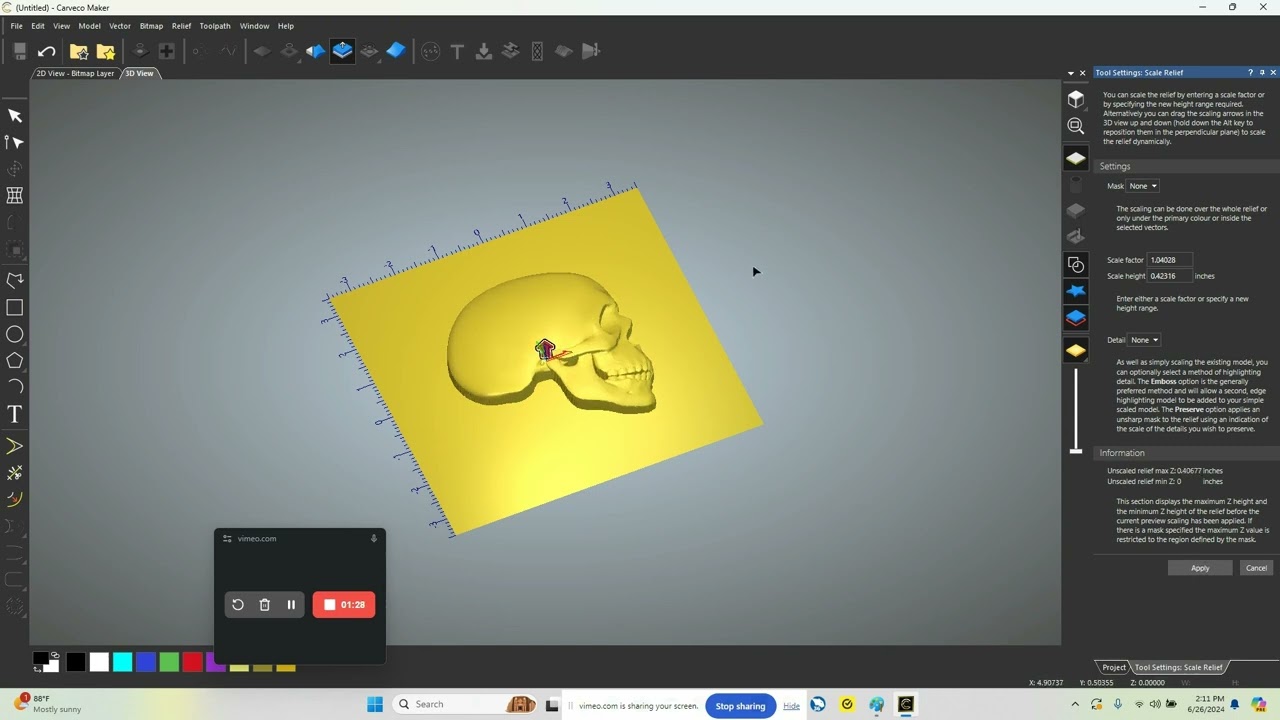Open the Mask dropdown

tap(1143, 186)
